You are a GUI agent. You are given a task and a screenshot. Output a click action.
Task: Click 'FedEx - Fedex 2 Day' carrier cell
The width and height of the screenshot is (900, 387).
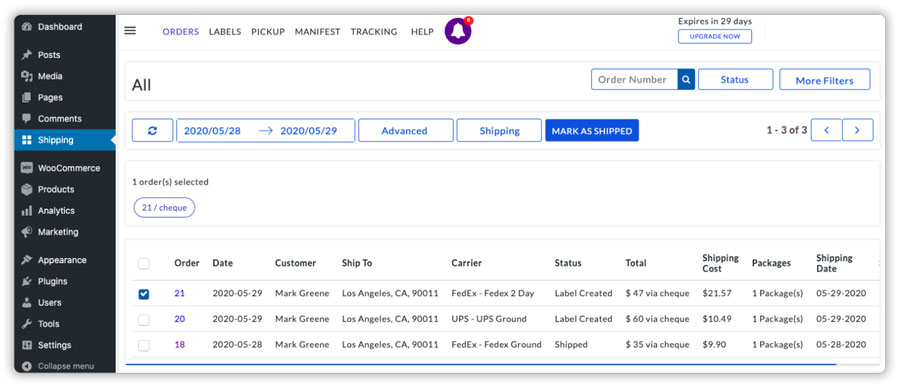[x=493, y=293]
